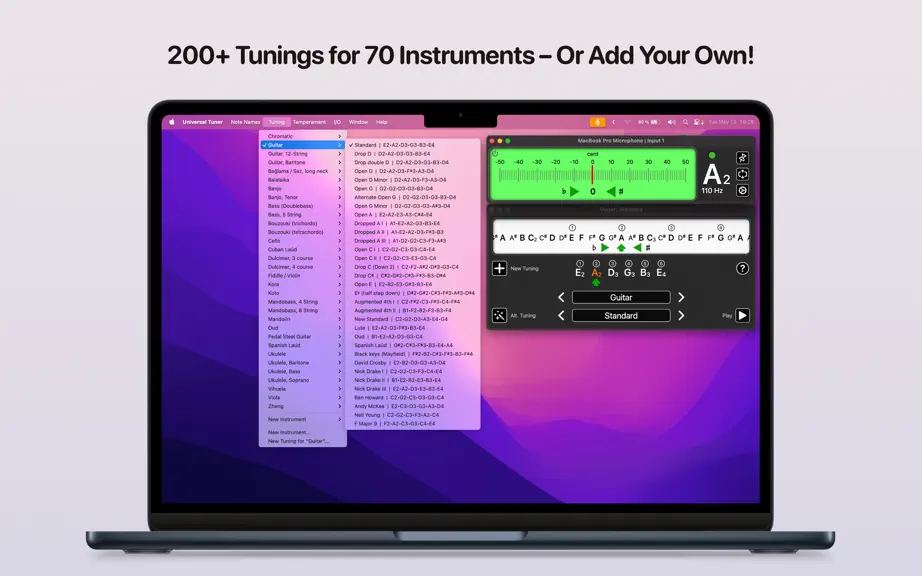This screenshot has height=576, width=922.
Task: Open Spotlight search in the menu bar
Action: click(x=685, y=122)
